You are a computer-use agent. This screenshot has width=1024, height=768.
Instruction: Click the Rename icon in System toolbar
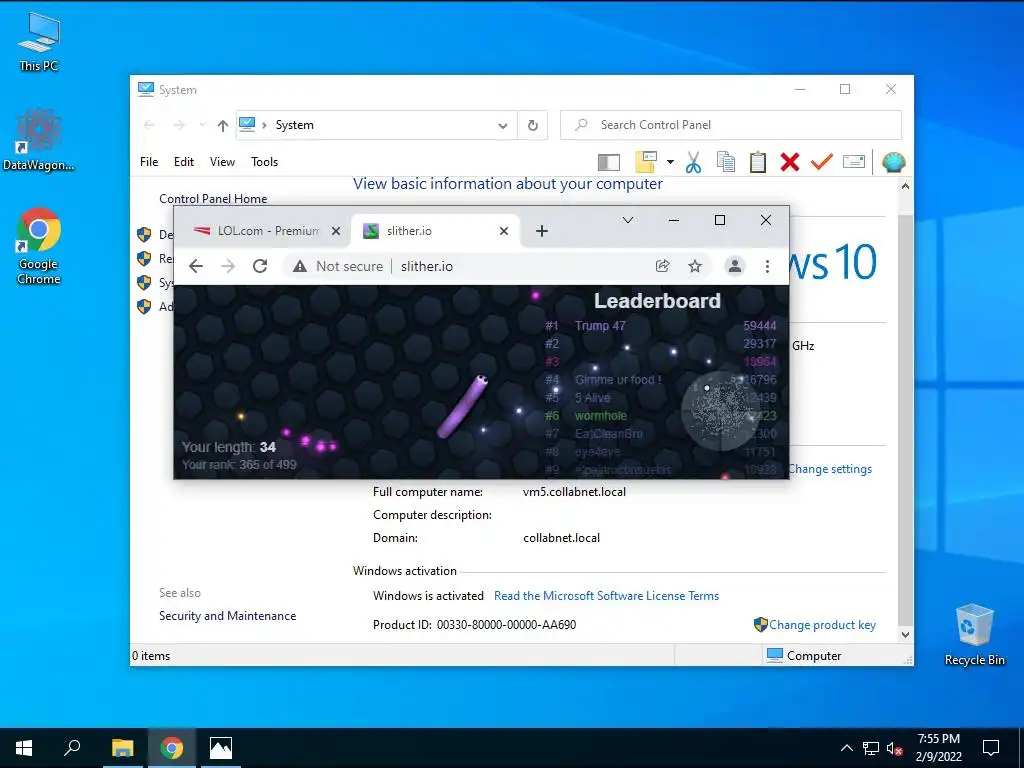(854, 161)
